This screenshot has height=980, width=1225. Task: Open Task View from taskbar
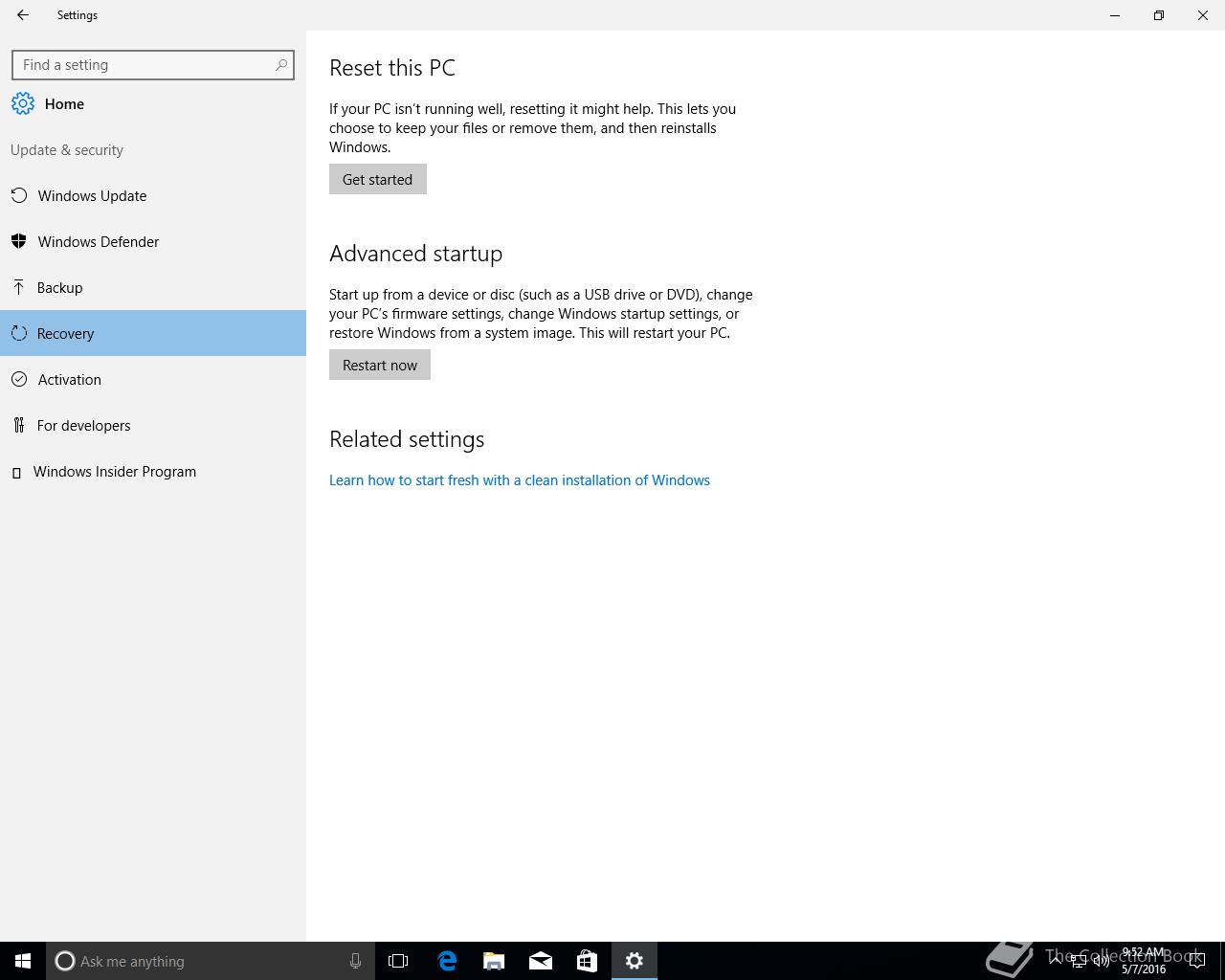click(398, 961)
